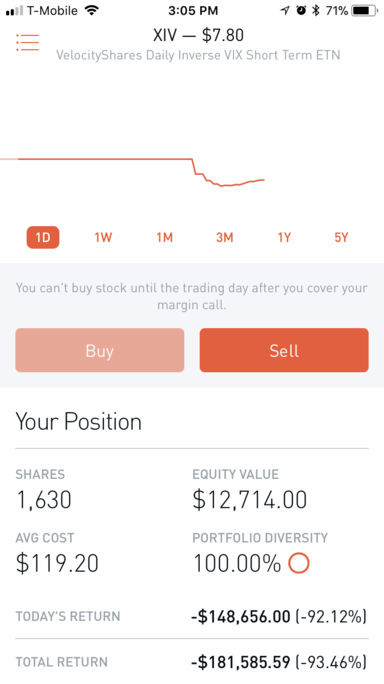
Task: View the 5Y chart range
Action: tap(341, 237)
